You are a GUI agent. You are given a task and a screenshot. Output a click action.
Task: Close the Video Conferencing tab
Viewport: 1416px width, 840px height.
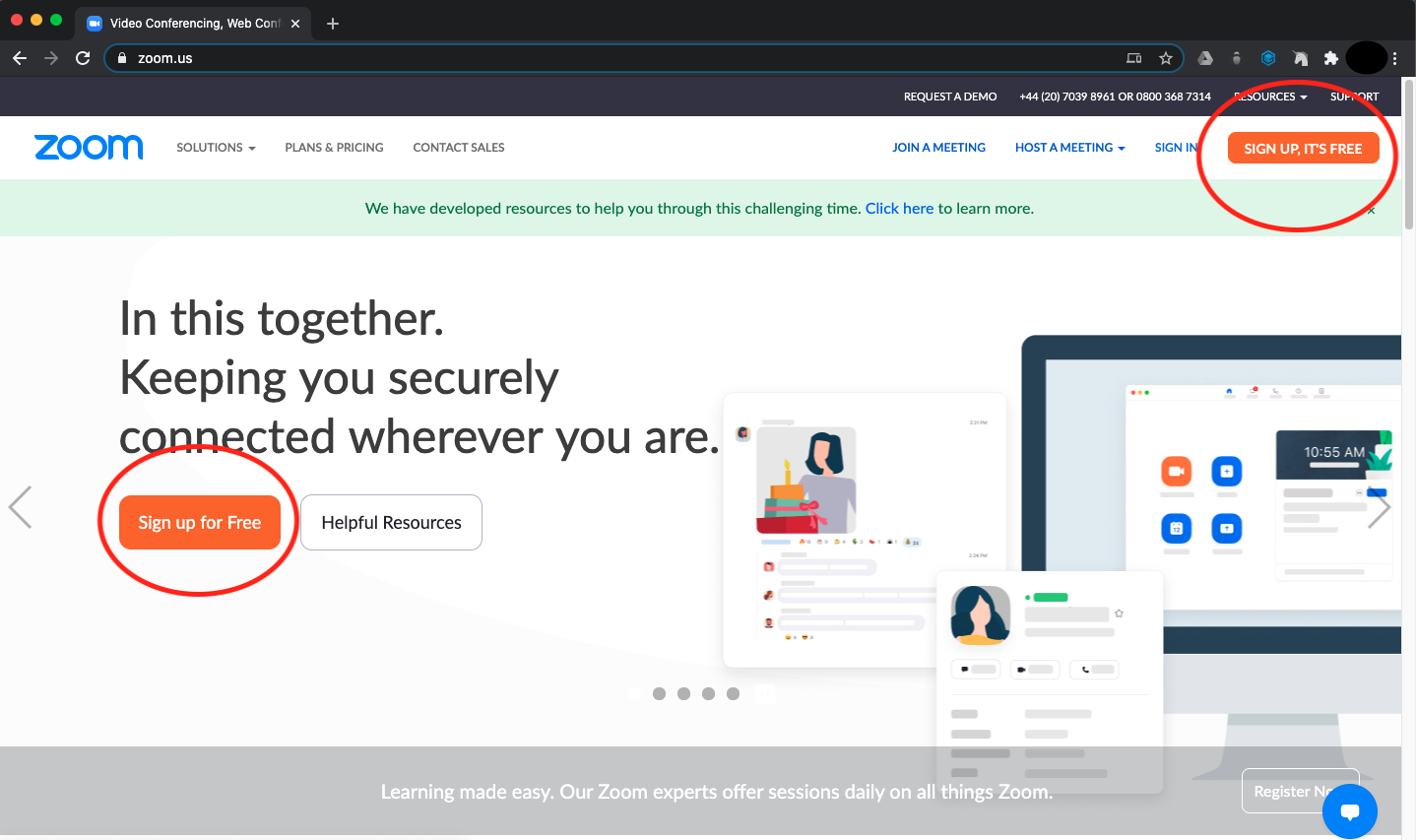pyautogui.click(x=295, y=24)
